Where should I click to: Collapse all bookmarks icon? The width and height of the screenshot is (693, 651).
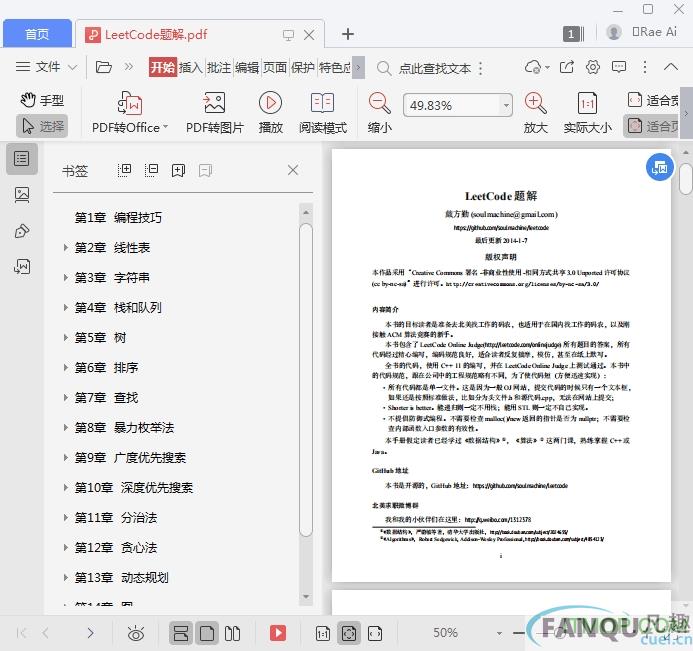pyautogui.click(x=151, y=170)
